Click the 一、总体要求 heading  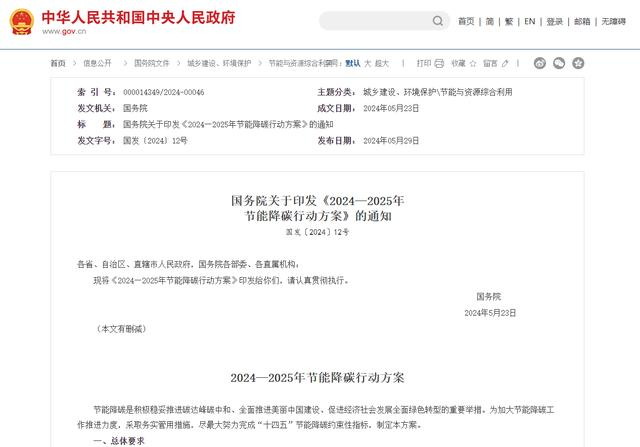119,441
